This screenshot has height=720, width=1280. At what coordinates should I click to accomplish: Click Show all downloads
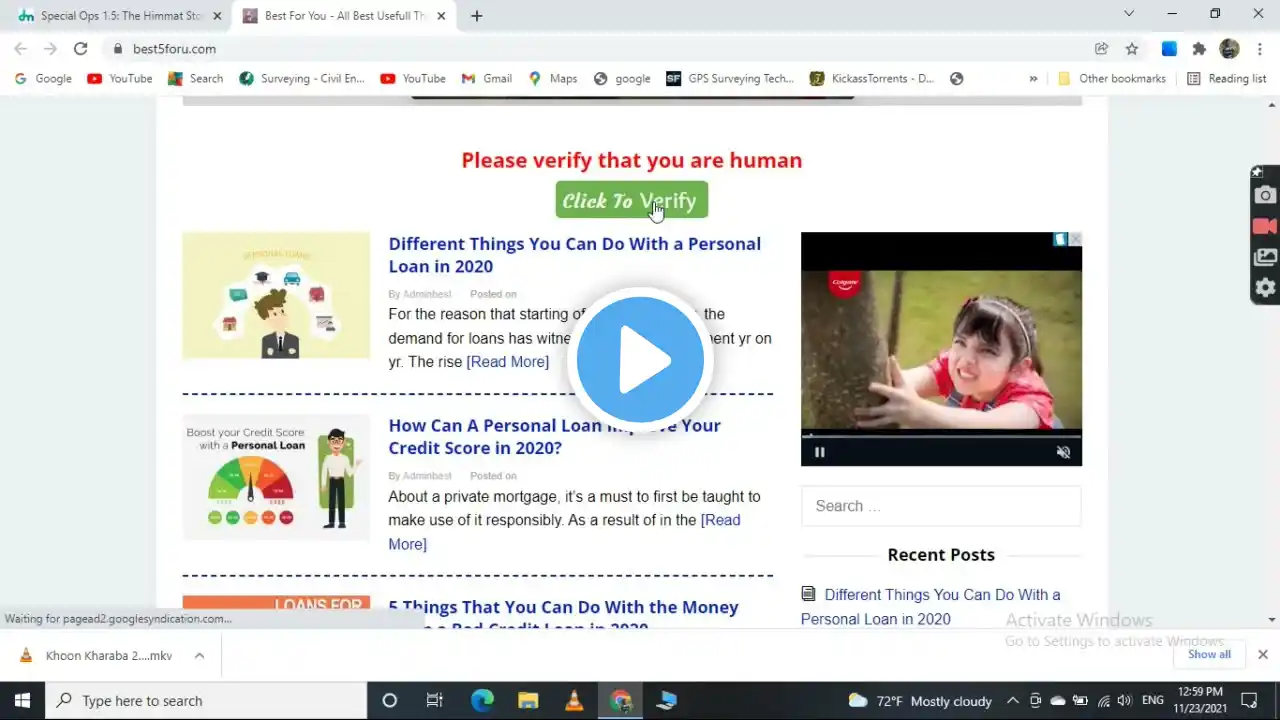1209,655
